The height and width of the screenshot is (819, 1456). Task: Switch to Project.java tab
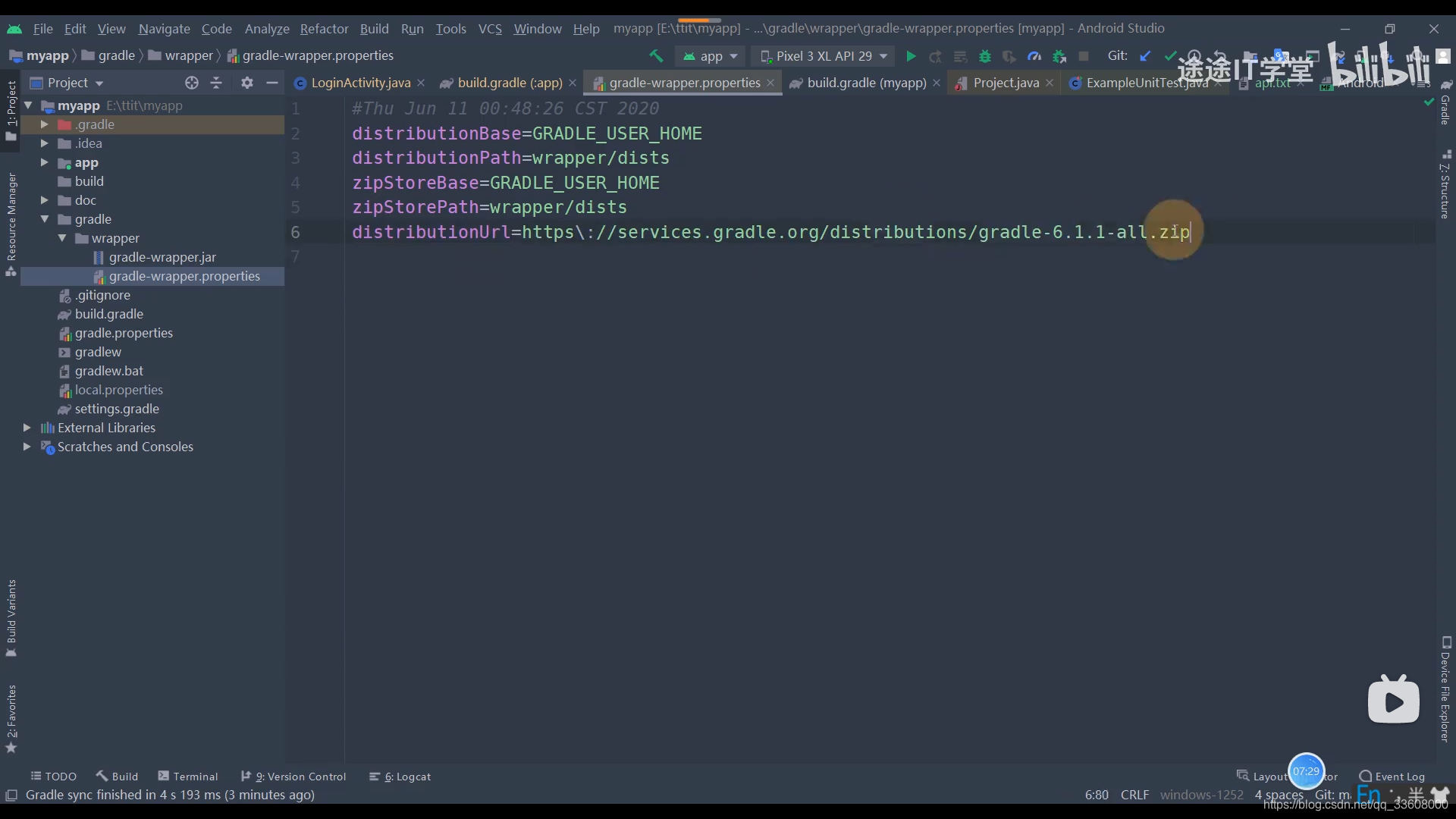click(x=1006, y=83)
